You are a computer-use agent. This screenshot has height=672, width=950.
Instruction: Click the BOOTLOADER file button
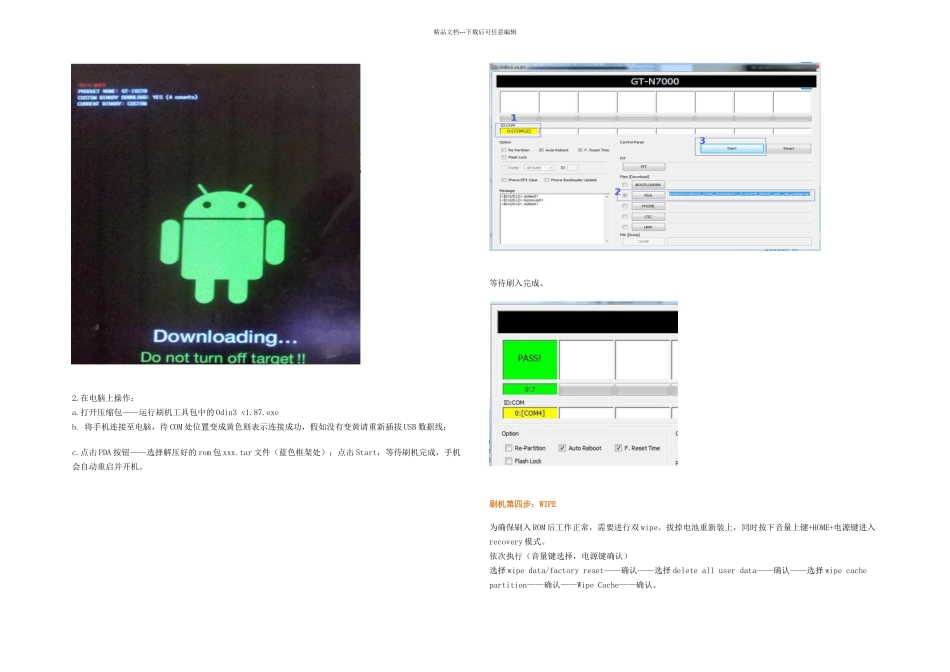[x=647, y=184]
